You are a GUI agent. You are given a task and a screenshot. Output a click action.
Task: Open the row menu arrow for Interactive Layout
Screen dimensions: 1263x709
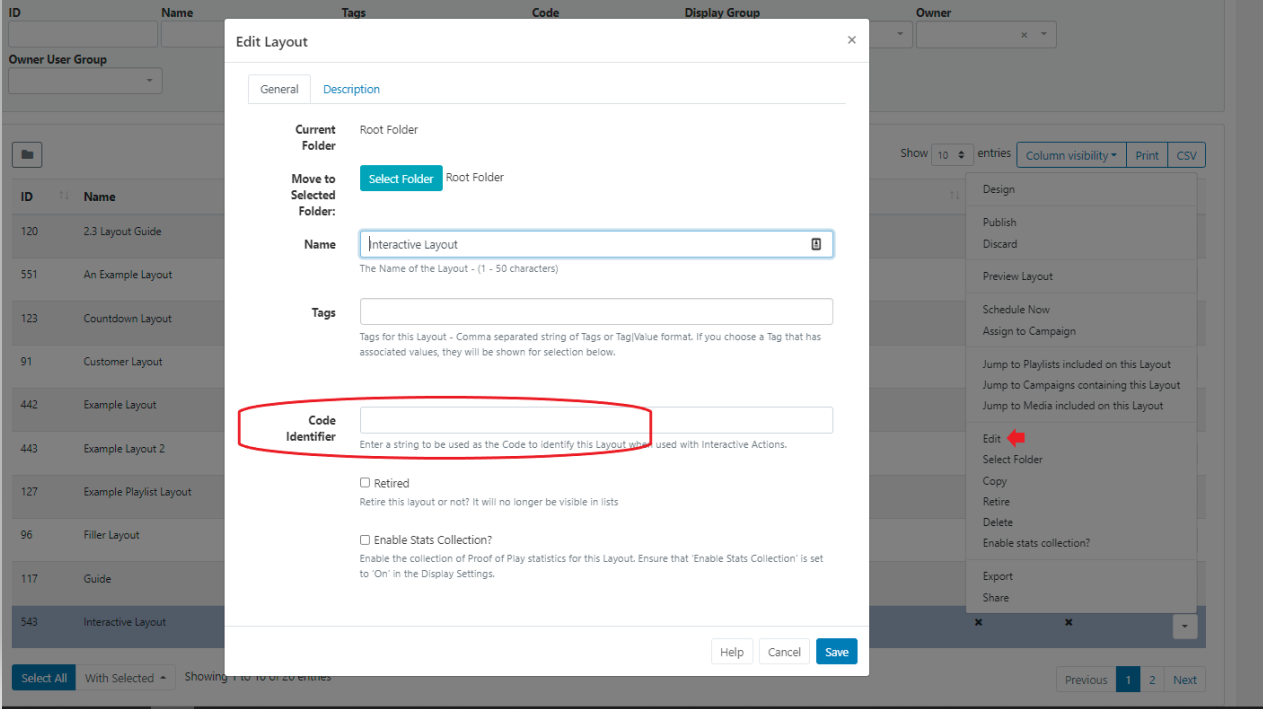click(x=1184, y=626)
